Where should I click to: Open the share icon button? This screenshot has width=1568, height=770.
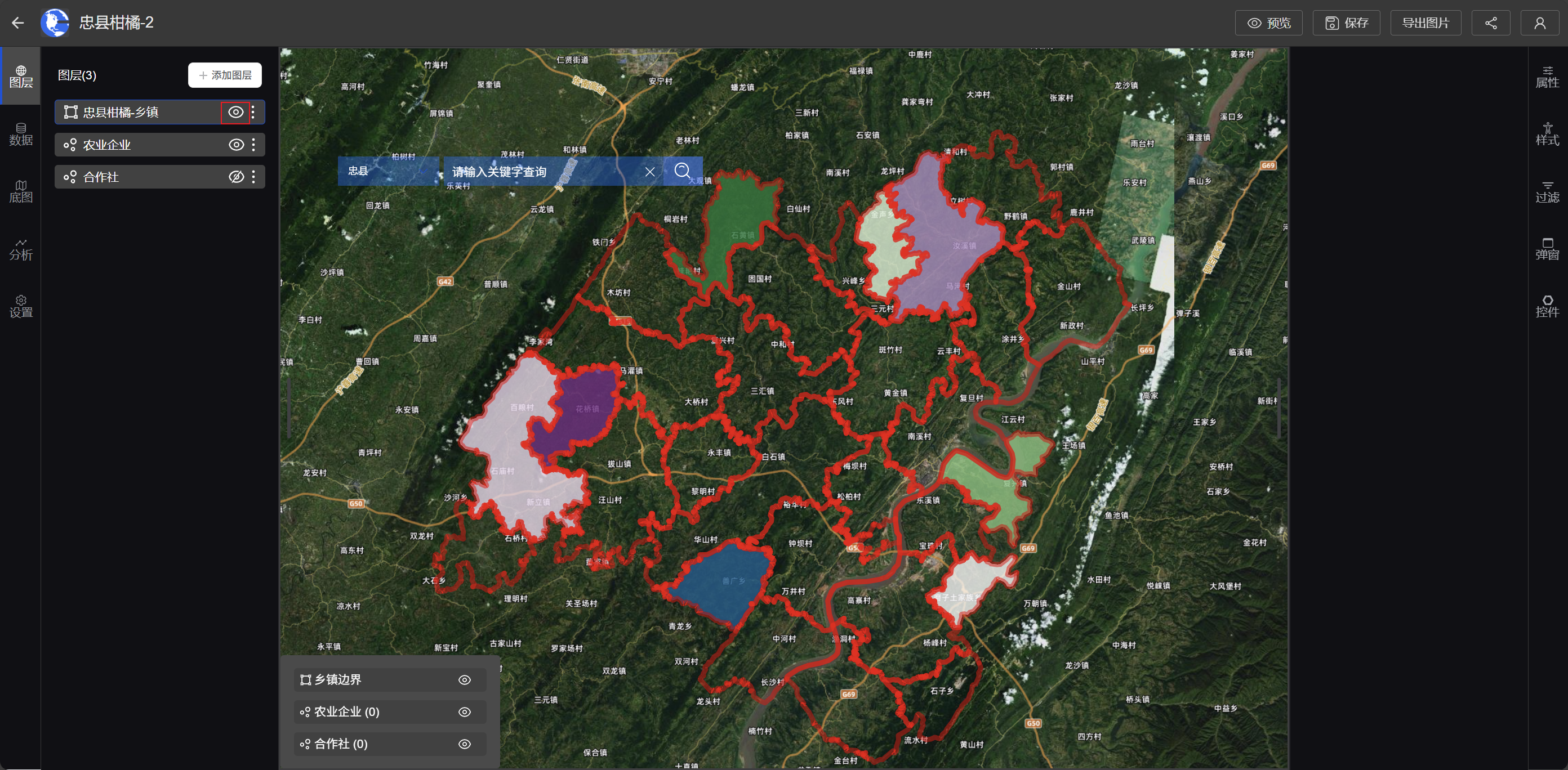click(1490, 23)
